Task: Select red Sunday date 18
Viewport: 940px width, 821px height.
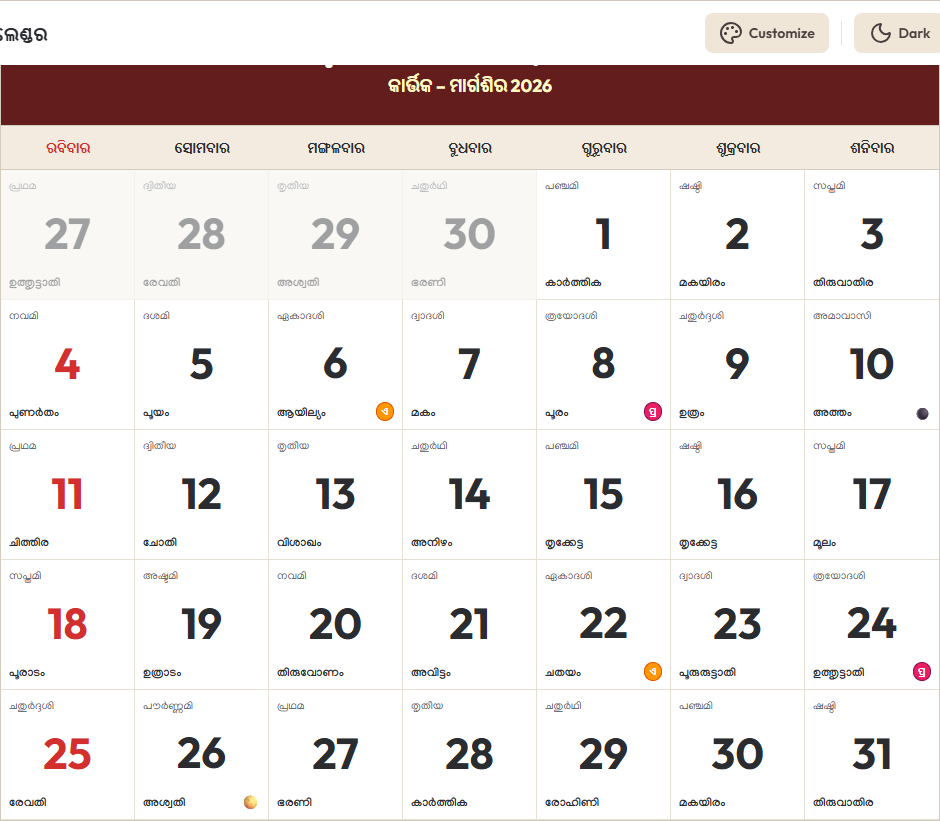Action: tap(68, 625)
